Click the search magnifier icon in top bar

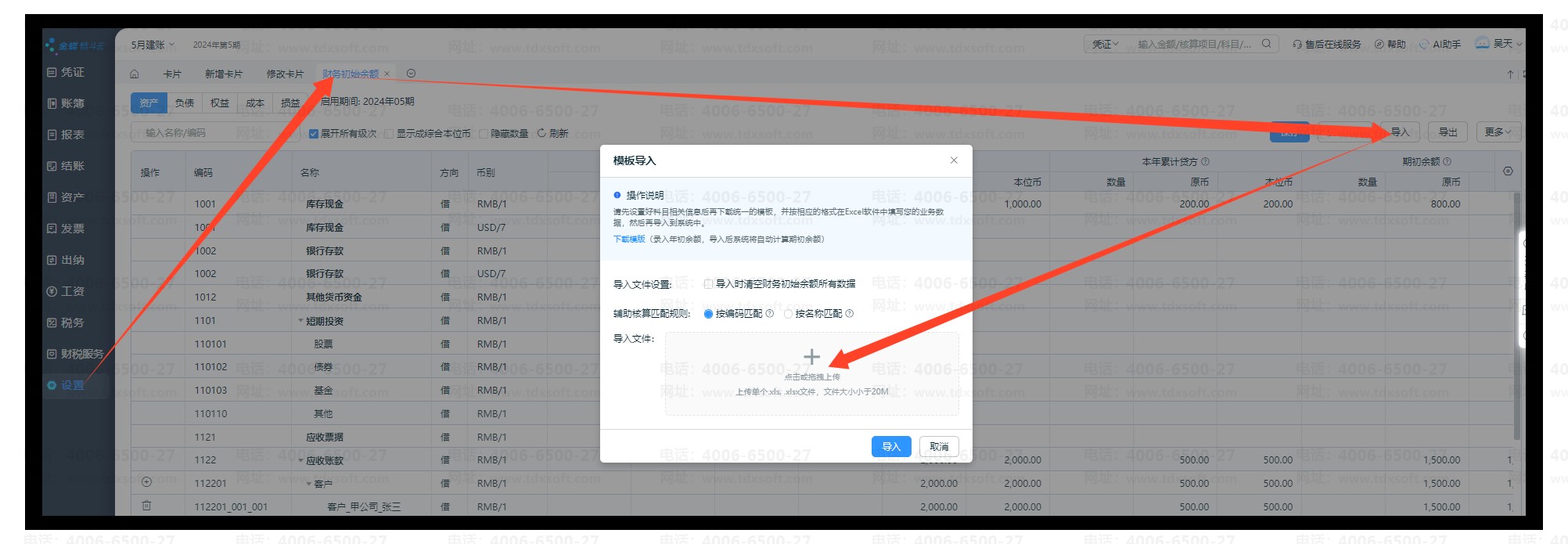click(x=1266, y=44)
